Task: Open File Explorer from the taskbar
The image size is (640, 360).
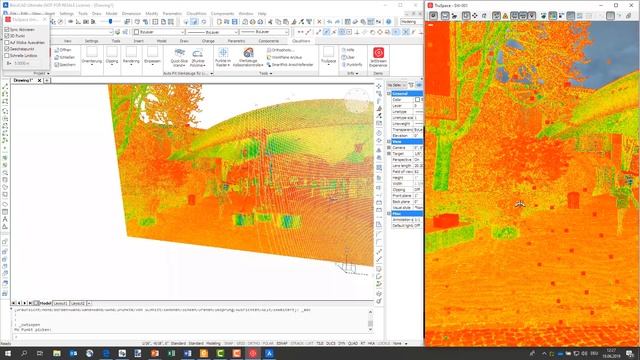Action: (x=57, y=353)
